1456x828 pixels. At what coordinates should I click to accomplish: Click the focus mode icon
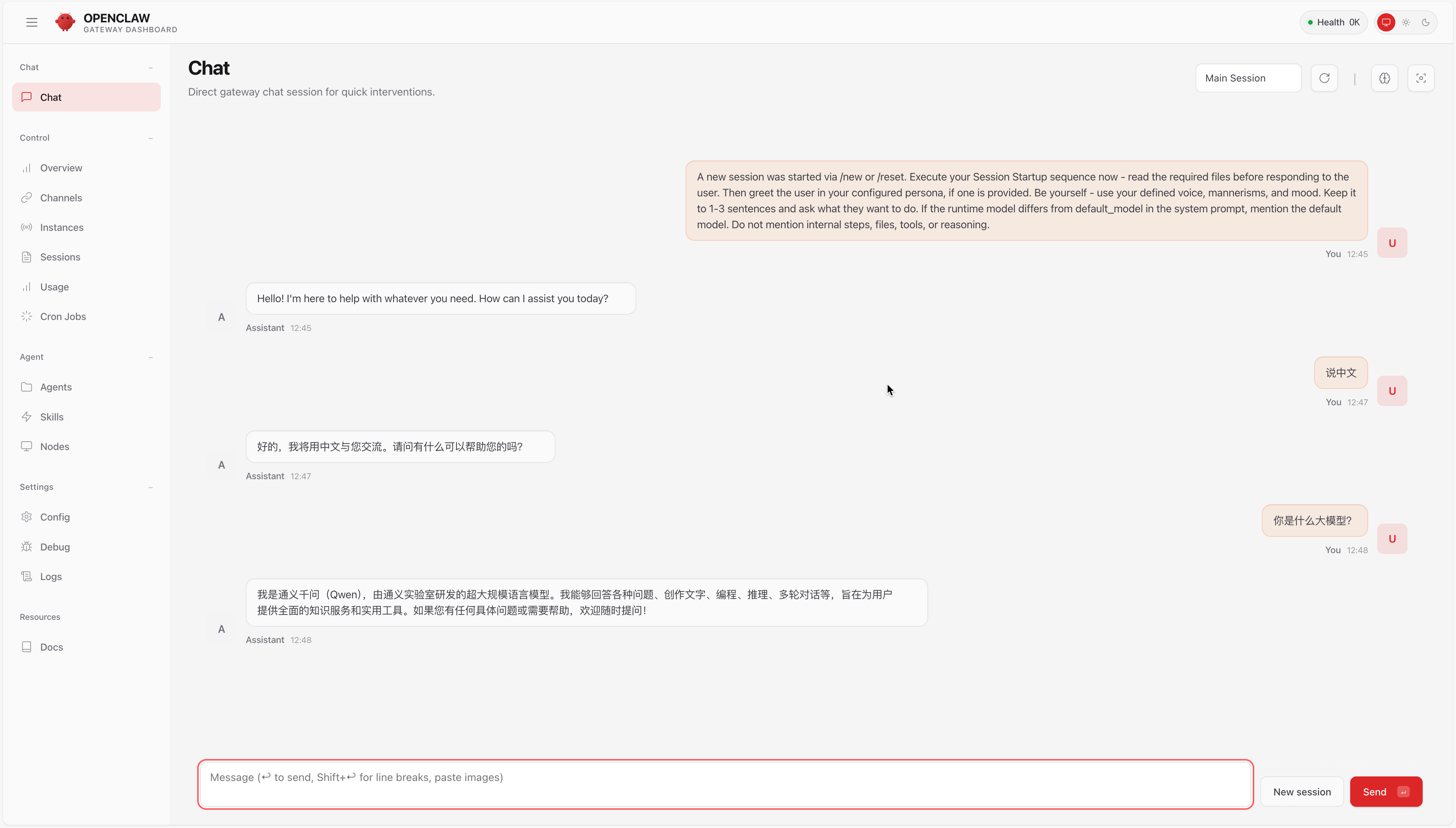[1421, 78]
